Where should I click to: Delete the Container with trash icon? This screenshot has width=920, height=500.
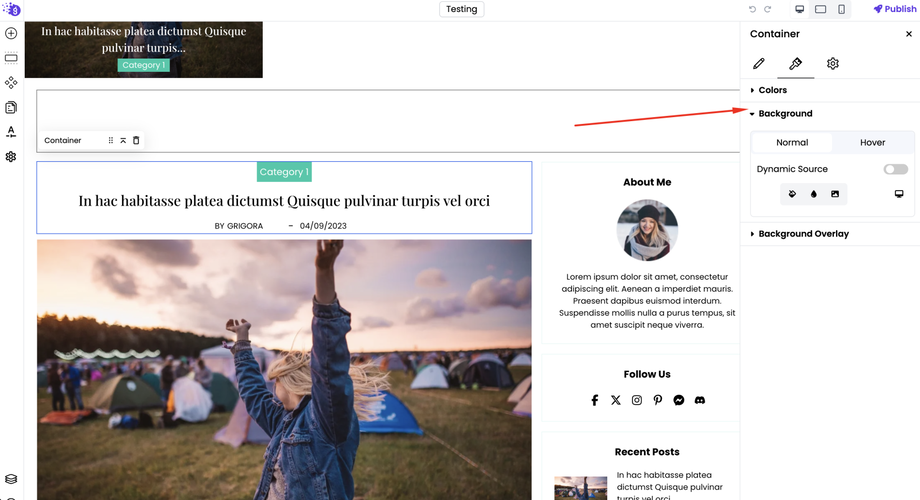coord(136,140)
